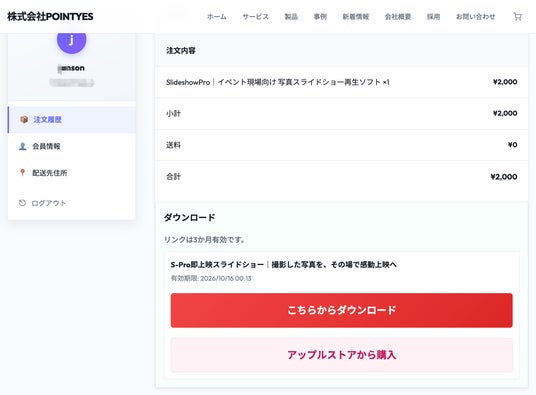Open the サービス menu item

[255, 16]
